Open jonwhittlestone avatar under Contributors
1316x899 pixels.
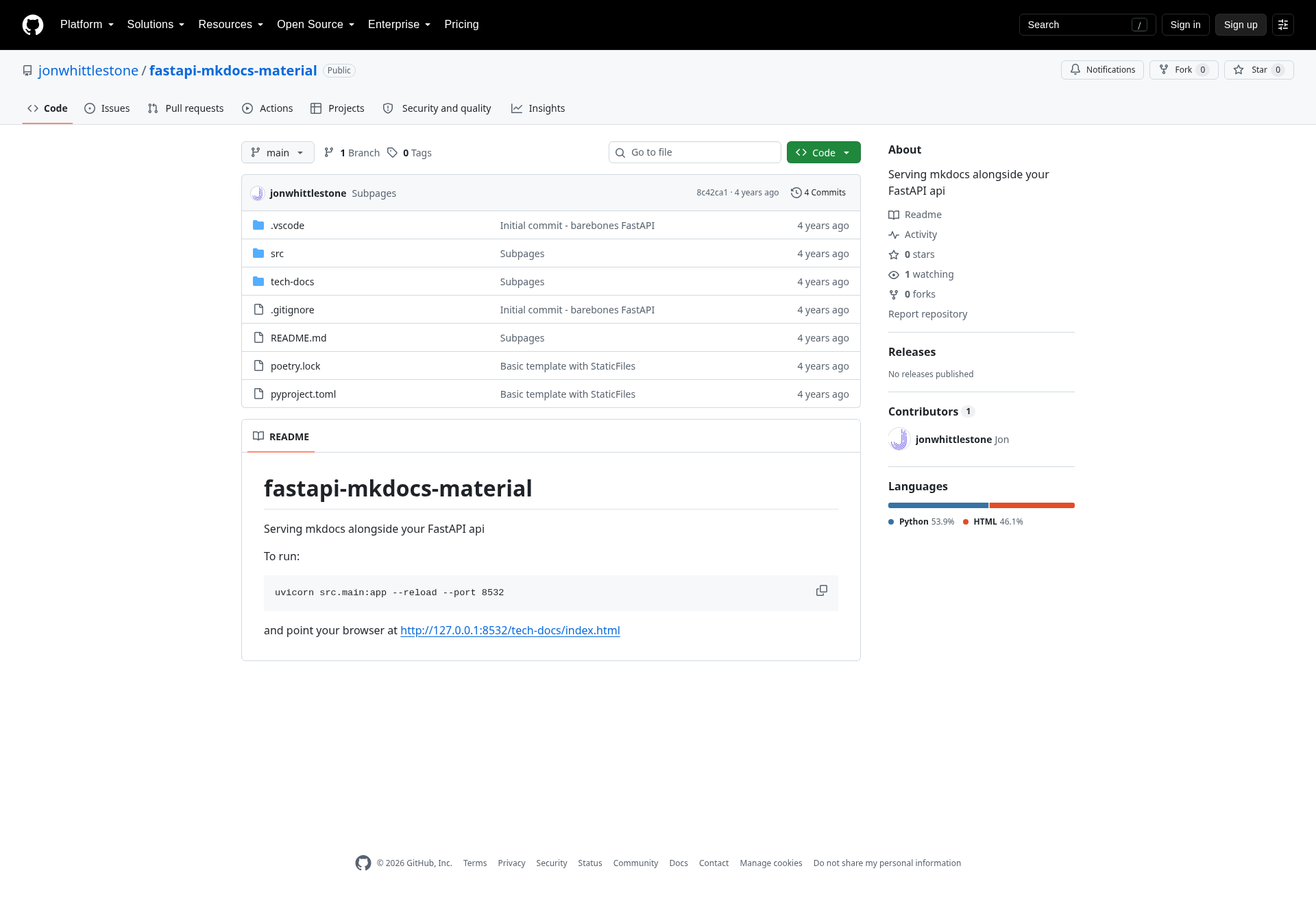tap(899, 439)
